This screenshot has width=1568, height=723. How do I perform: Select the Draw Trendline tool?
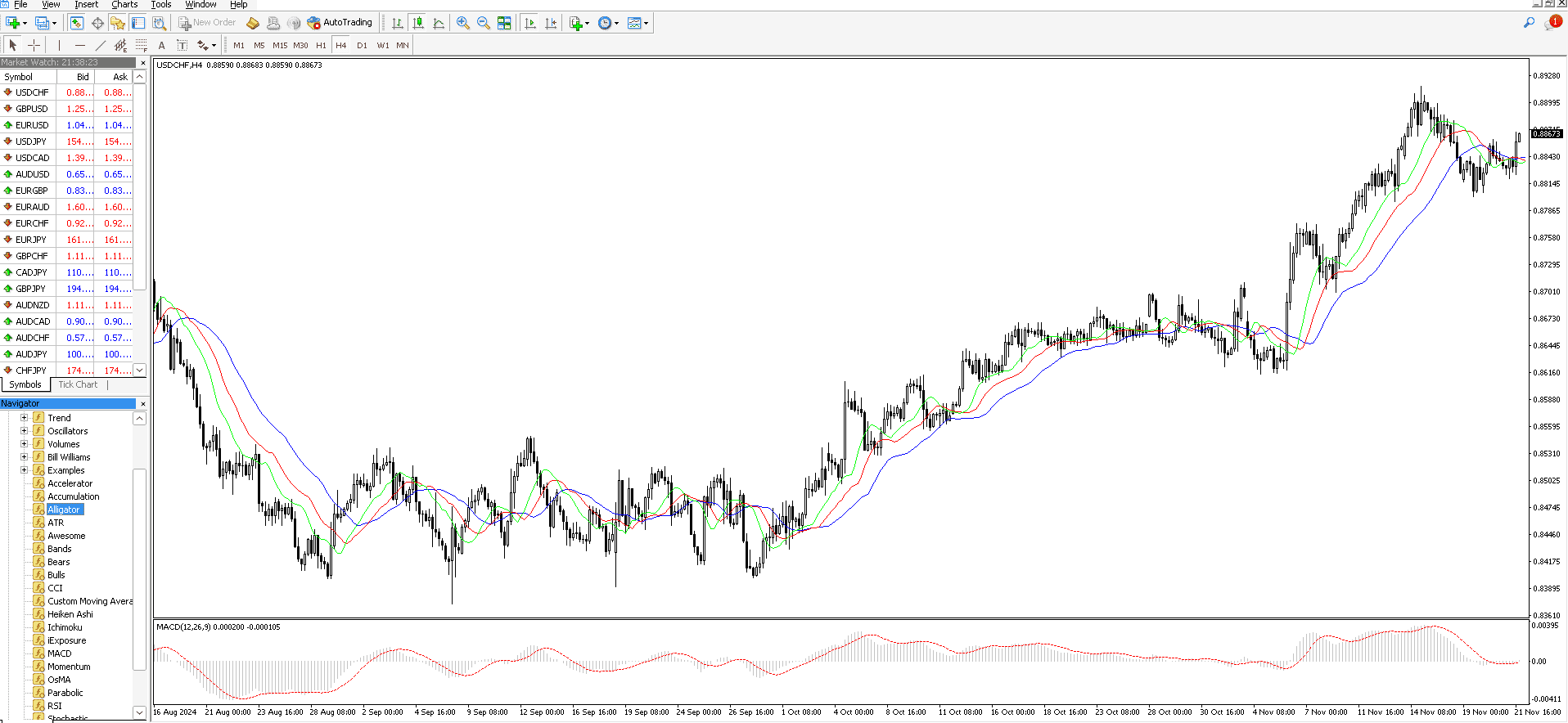(100, 45)
